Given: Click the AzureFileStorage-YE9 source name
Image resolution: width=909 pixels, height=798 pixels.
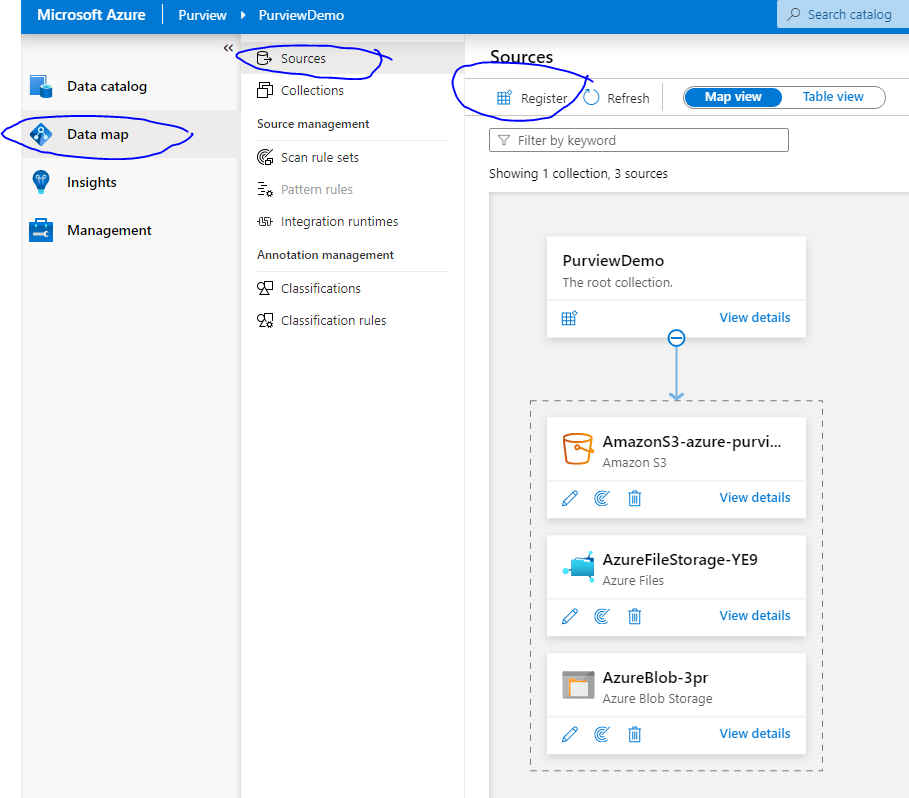Looking at the screenshot, I should pos(680,559).
